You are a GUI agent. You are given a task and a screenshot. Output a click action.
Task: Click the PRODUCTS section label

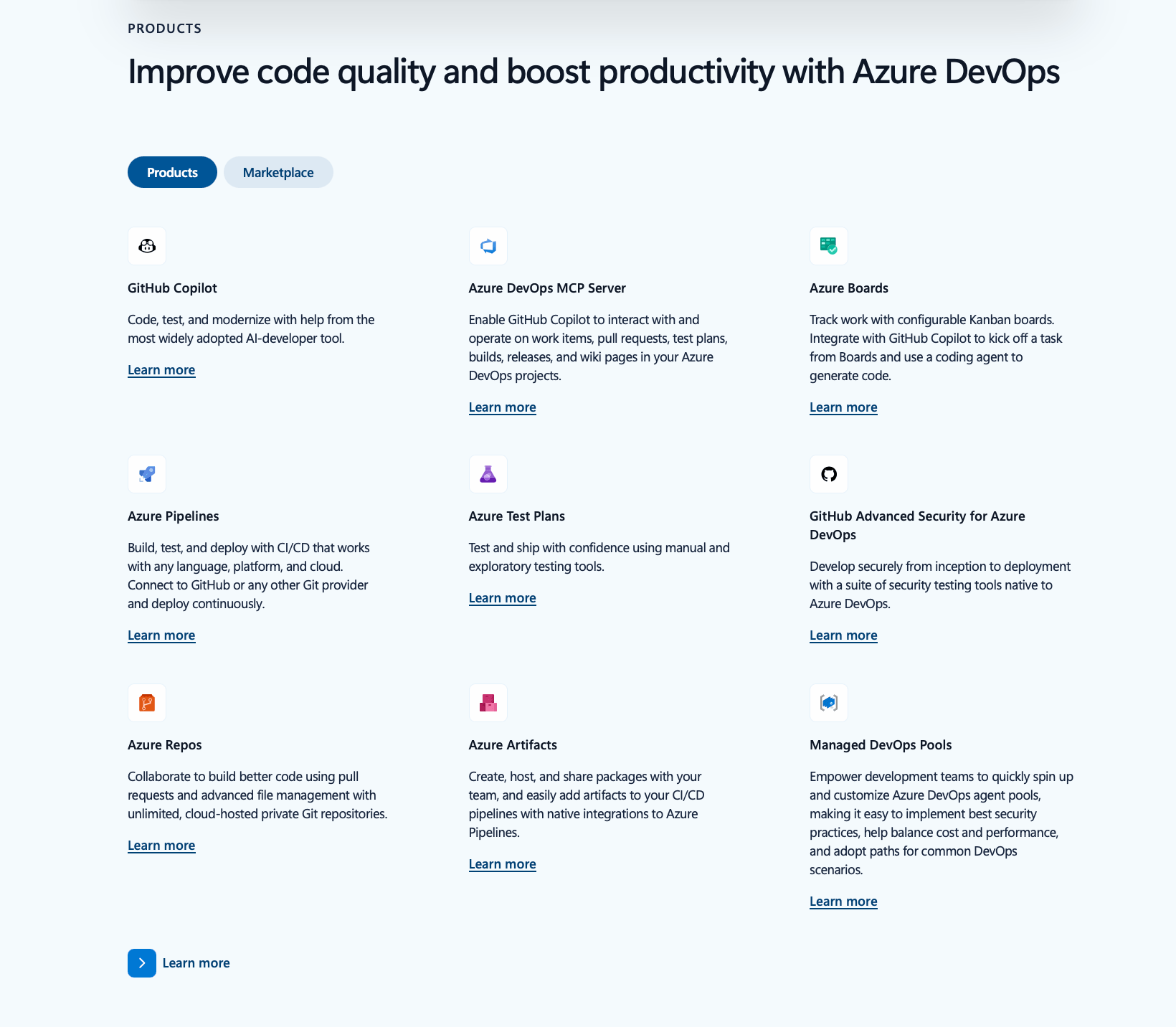[x=164, y=29]
